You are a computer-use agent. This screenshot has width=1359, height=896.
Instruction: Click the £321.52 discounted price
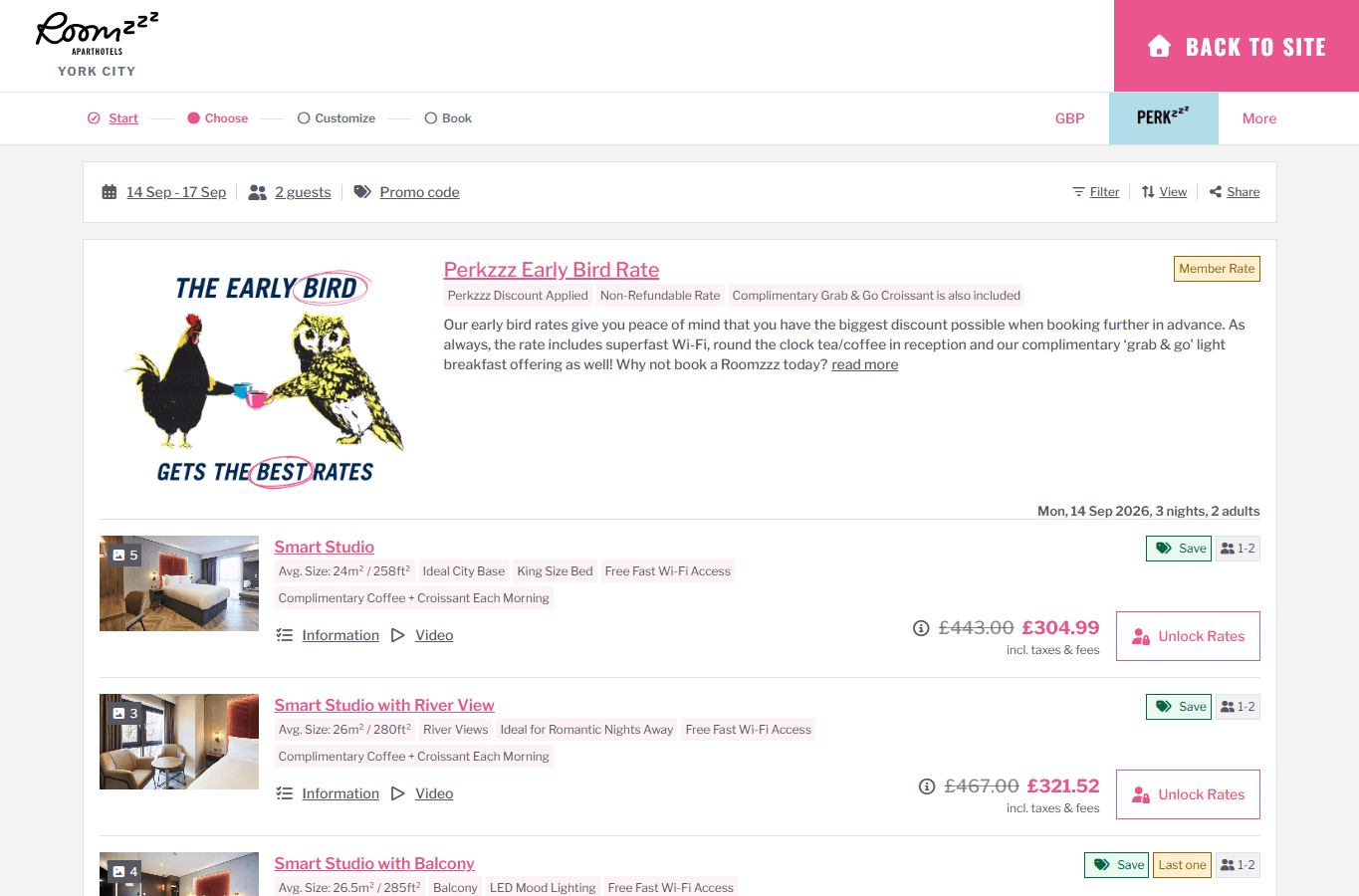(1063, 786)
